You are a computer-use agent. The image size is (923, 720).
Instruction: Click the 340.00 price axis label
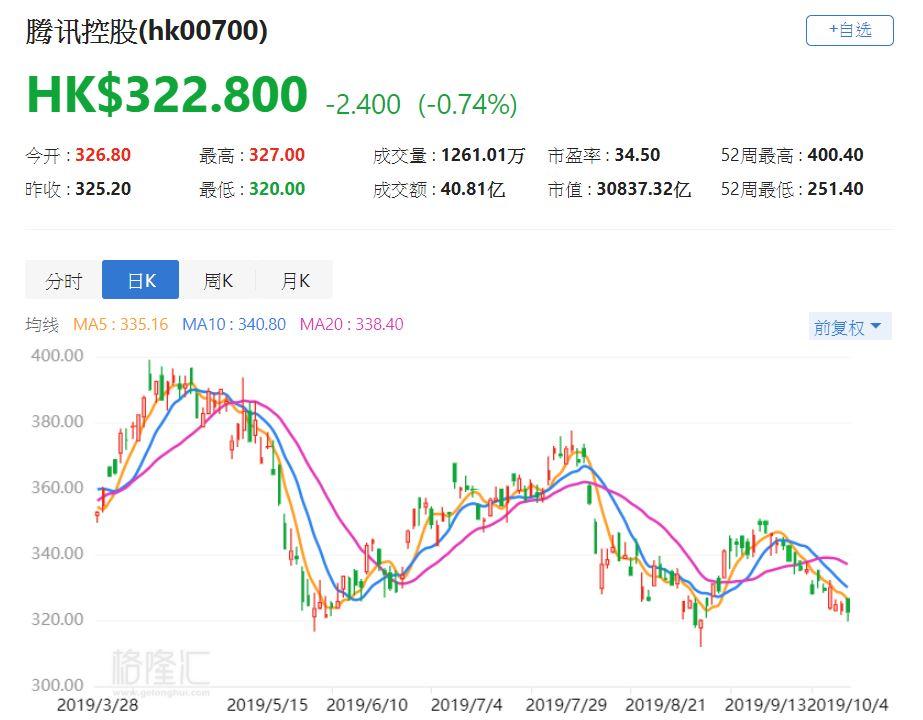point(57,553)
